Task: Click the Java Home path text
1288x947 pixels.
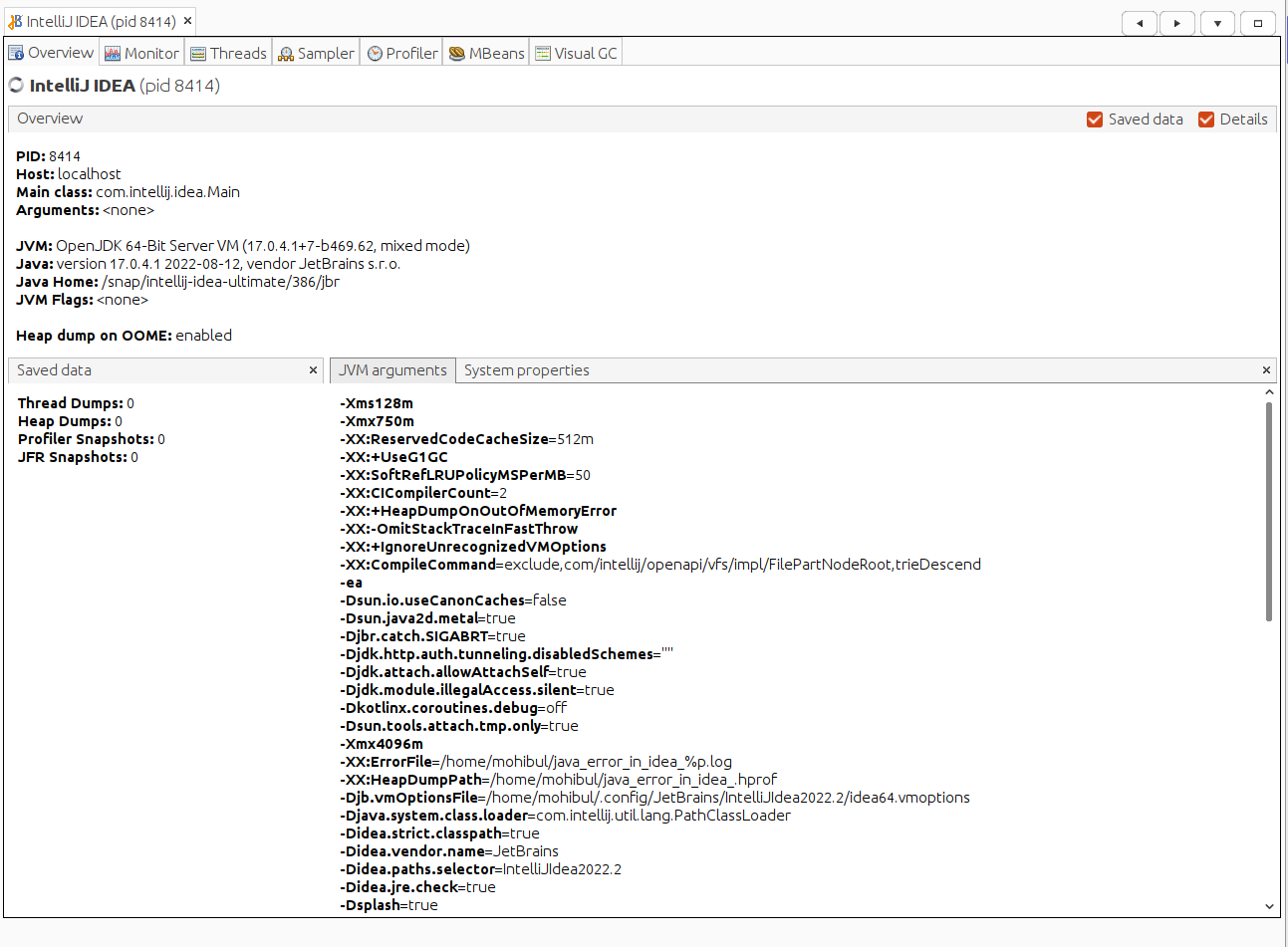Action: pos(177,282)
